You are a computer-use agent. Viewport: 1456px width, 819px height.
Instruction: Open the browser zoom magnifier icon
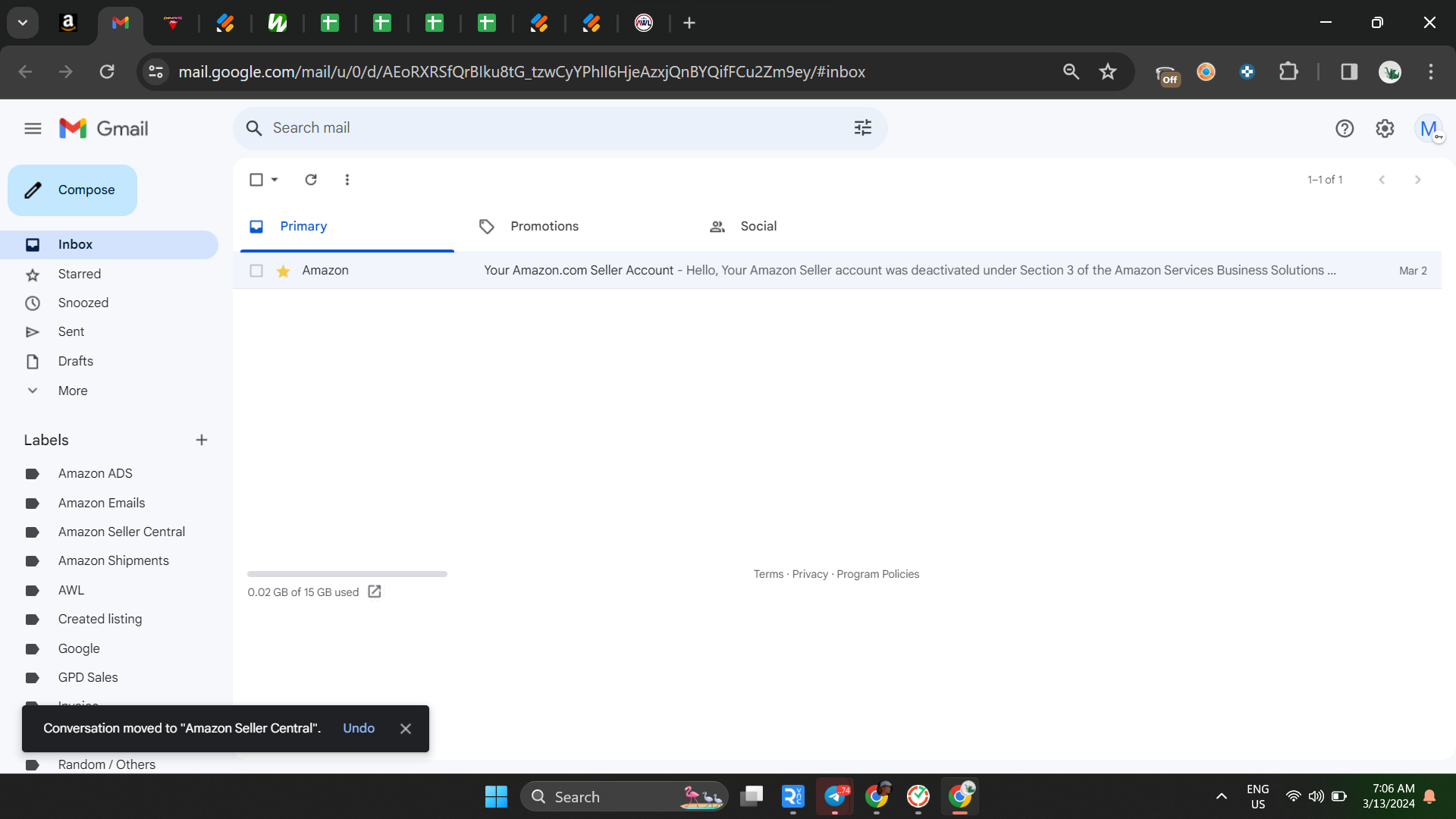pyautogui.click(x=1071, y=72)
